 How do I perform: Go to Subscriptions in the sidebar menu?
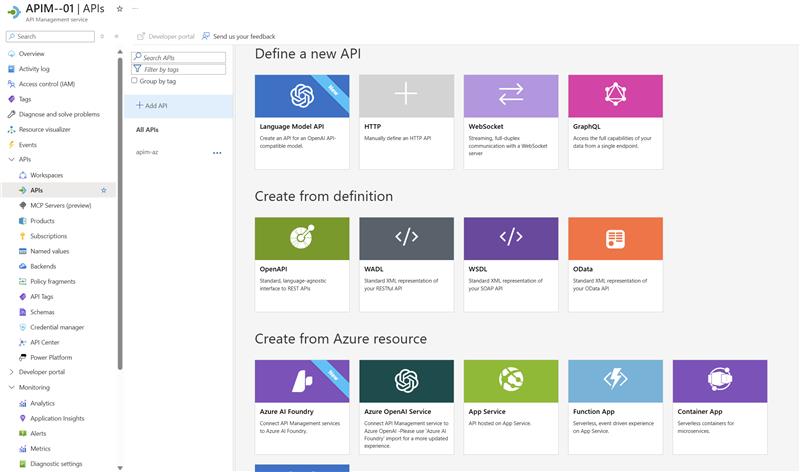coord(48,236)
